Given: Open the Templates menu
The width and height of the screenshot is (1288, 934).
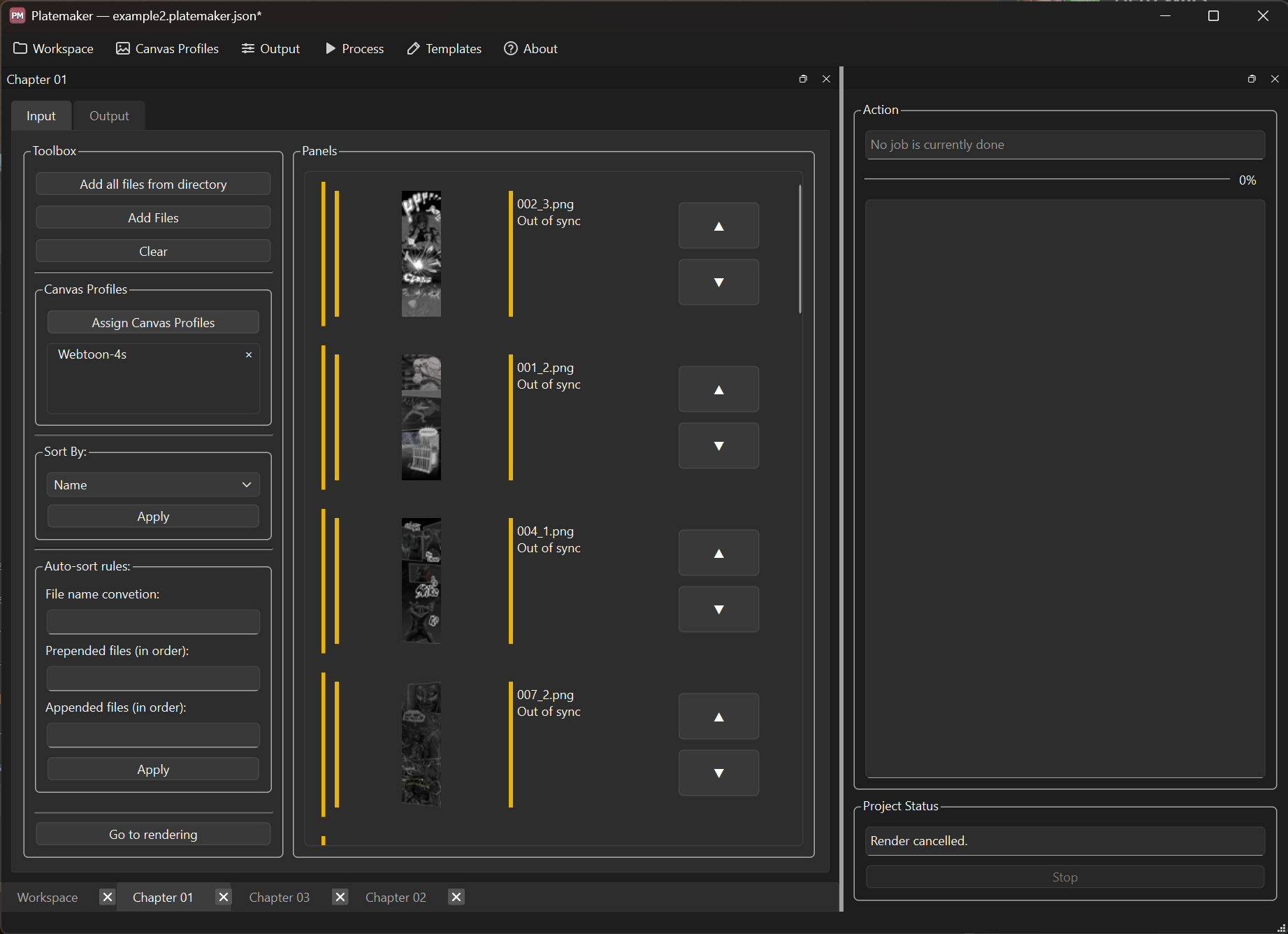Looking at the screenshot, I should (444, 49).
